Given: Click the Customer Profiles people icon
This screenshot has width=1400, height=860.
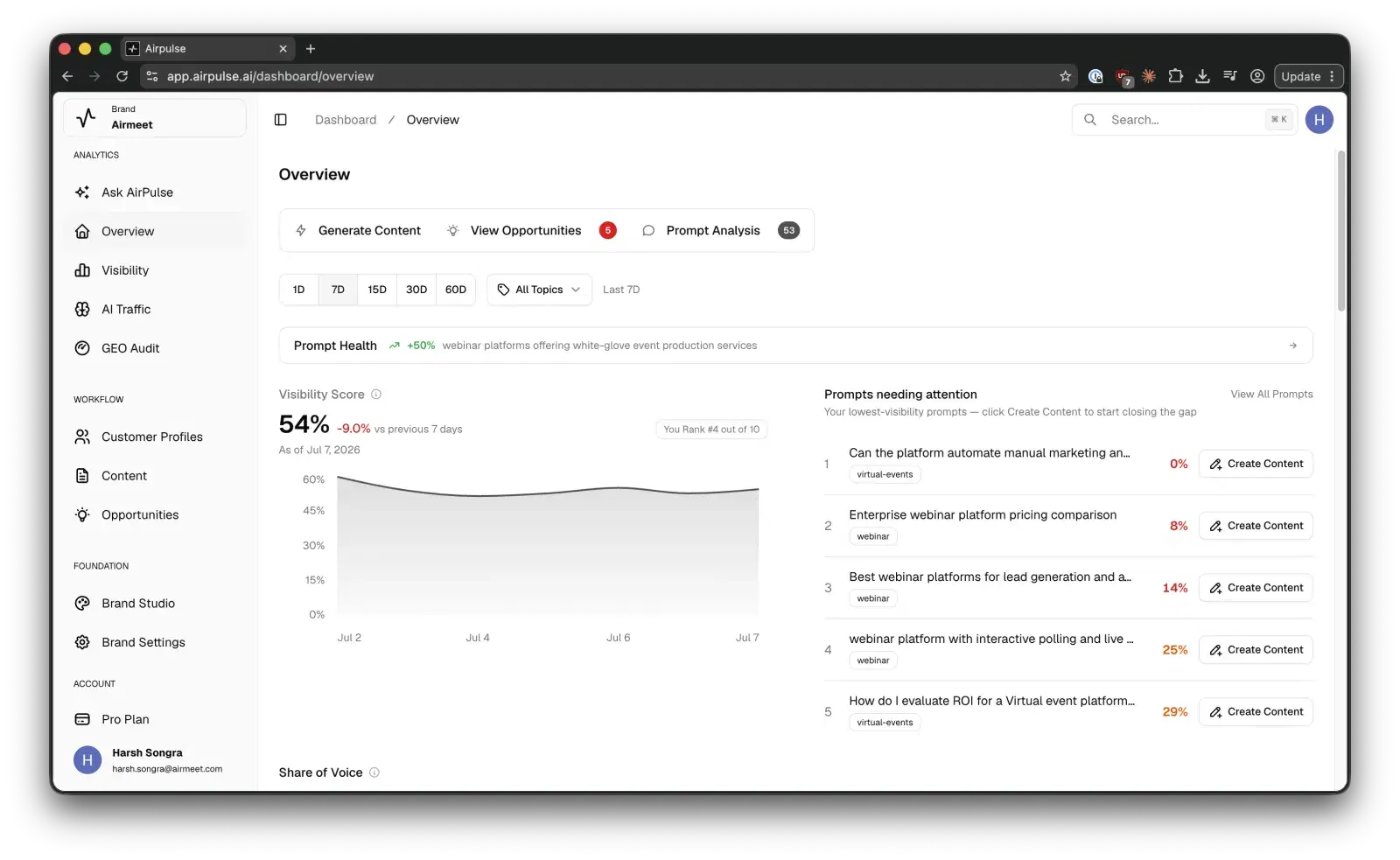Looking at the screenshot, I should pyautogui.click(x=82, y=437).
